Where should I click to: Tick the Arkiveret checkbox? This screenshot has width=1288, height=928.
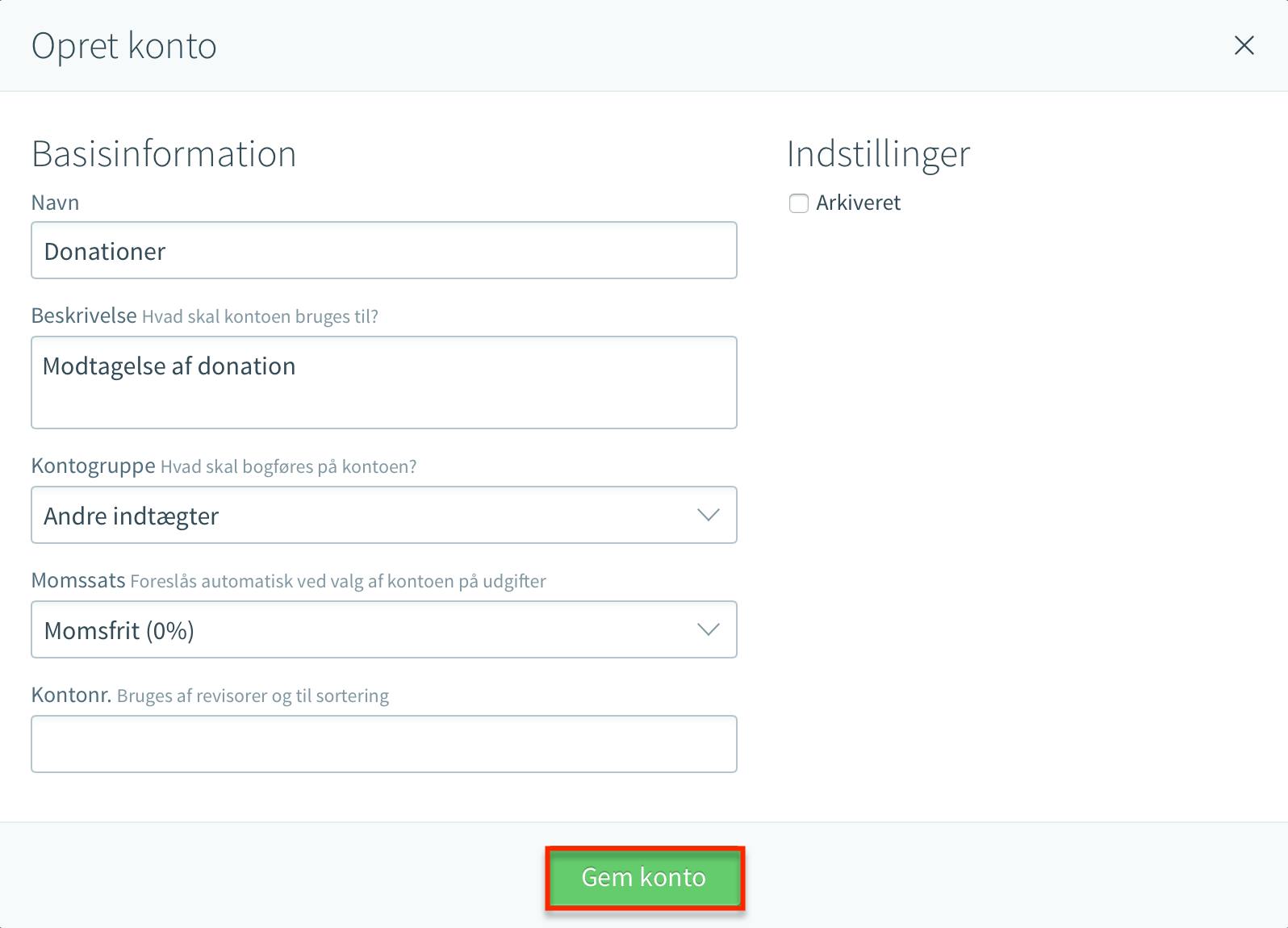pos(799,203)
